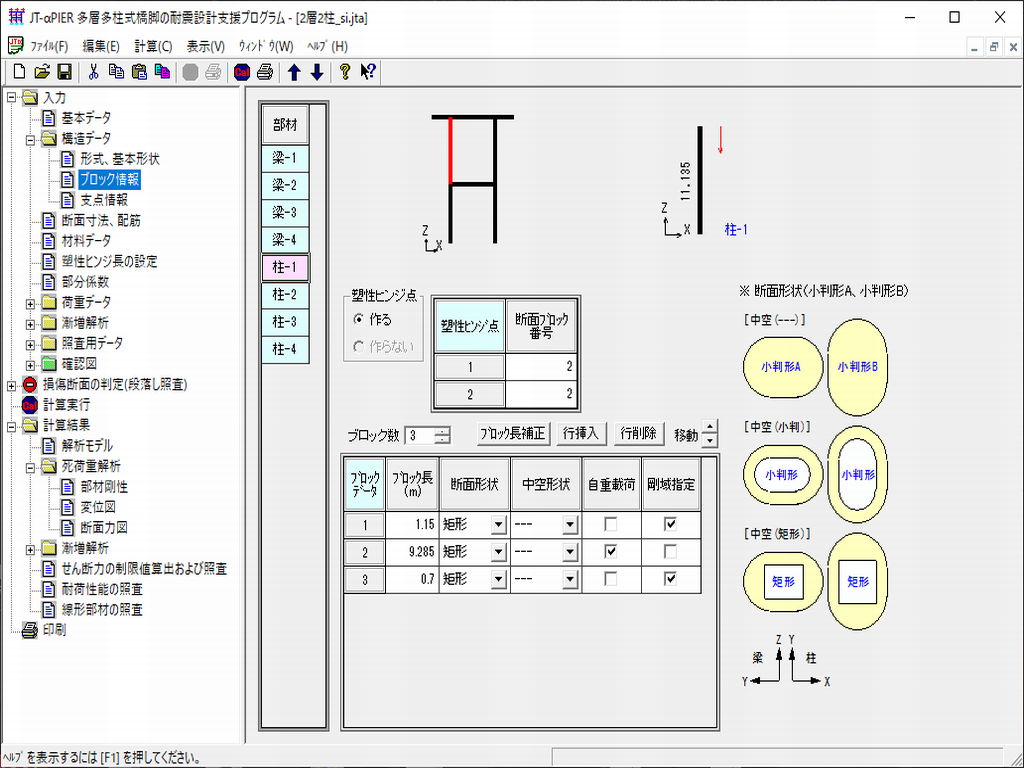This screenshot has height=768, width=1024.
Task: Save the file using the floppy disk icon
Action: pos(63,72)
